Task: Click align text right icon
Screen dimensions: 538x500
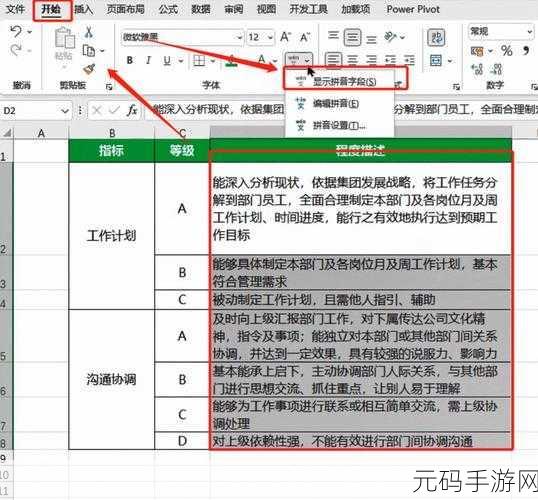Action: pyautogui.click(x=371, y=60)
